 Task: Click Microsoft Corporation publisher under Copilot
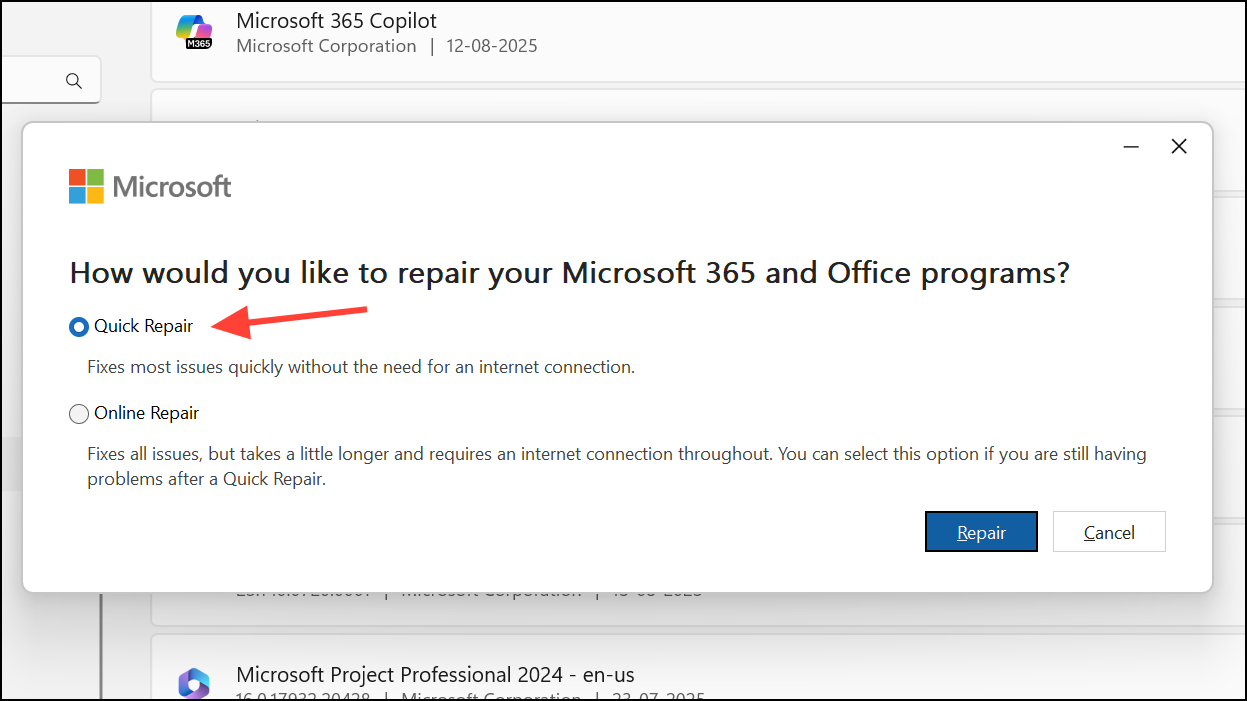(326, 46)
